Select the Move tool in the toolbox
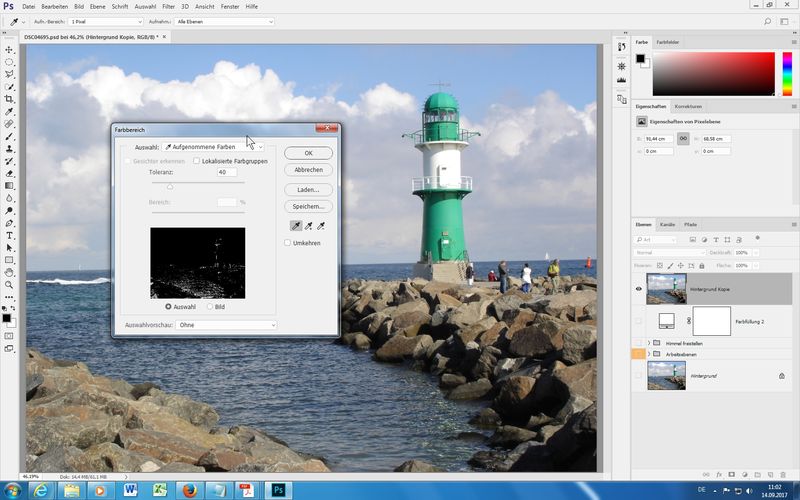The width and height of the screenshot is (800, 500). (x=9, y=49)
